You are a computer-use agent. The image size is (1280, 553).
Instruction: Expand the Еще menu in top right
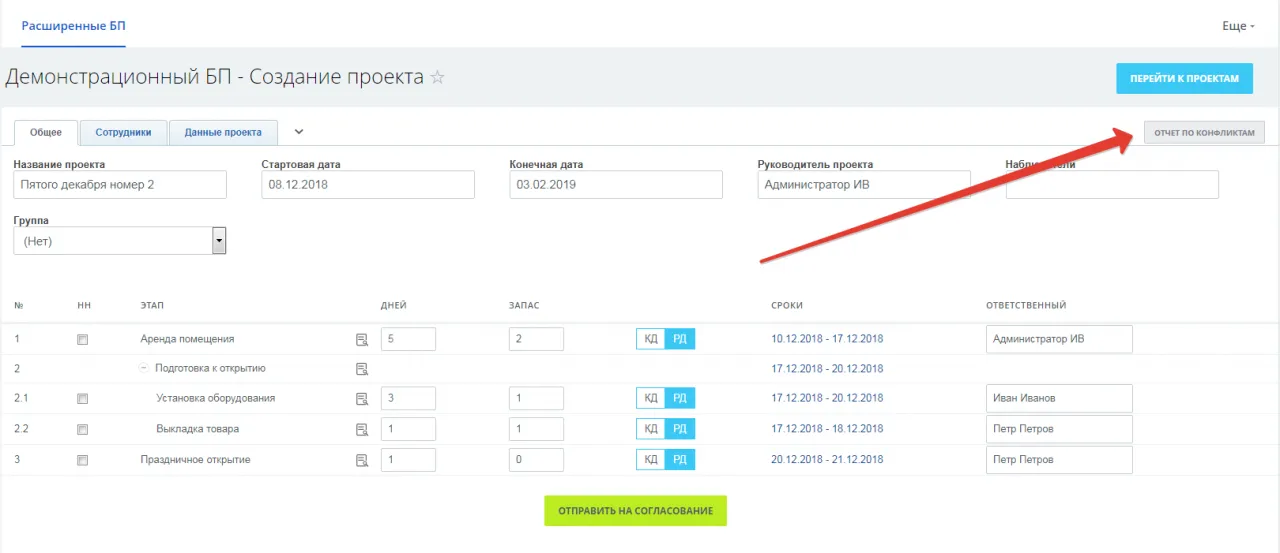pyautogui.click(x=1238, y=26)
